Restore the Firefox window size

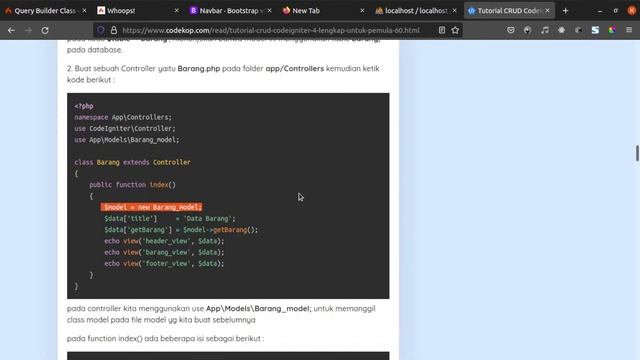616,11
